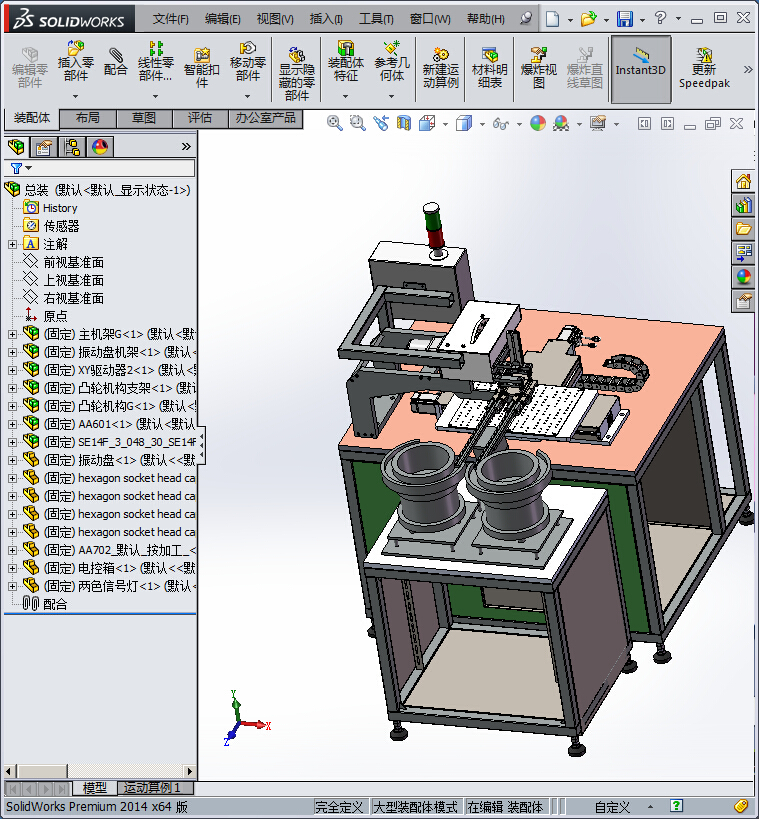Click the Section View icon
The height and width of the screenshot is (819, 759).
coord(404,123)
